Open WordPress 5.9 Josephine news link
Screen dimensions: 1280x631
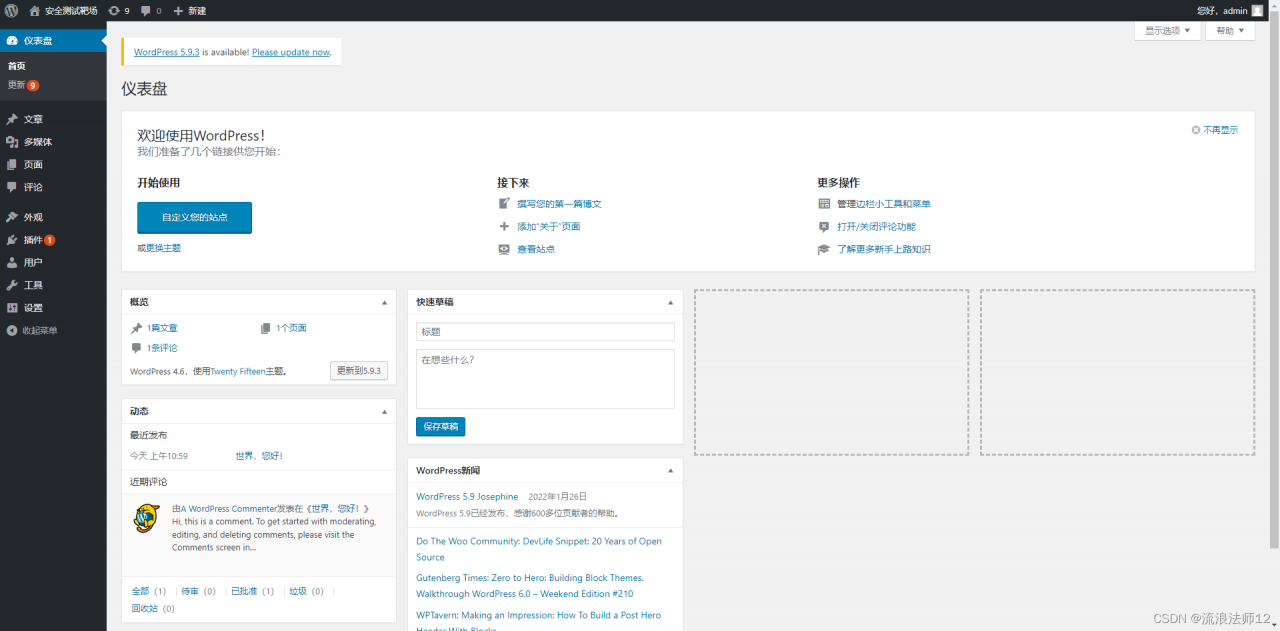coord(467,496)
